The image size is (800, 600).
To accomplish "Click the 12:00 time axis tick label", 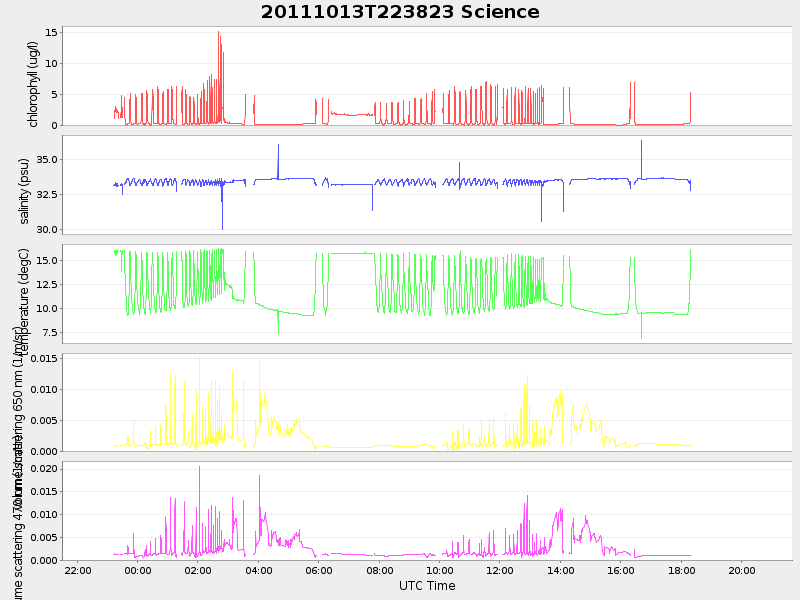I will (500, 570).
